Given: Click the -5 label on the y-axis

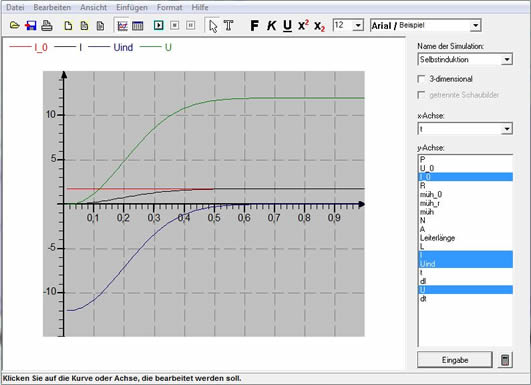Looking at the screenshot, I should (51, 248).
